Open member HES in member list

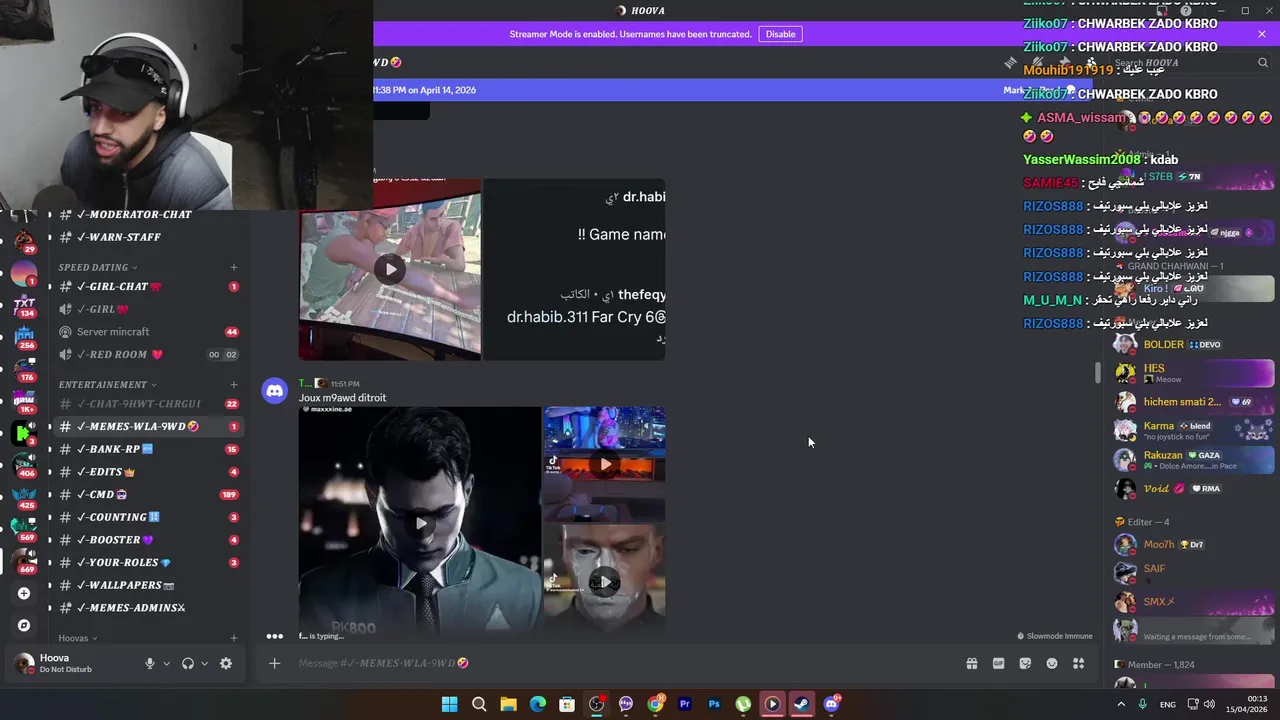click(x=1194, y=373)
